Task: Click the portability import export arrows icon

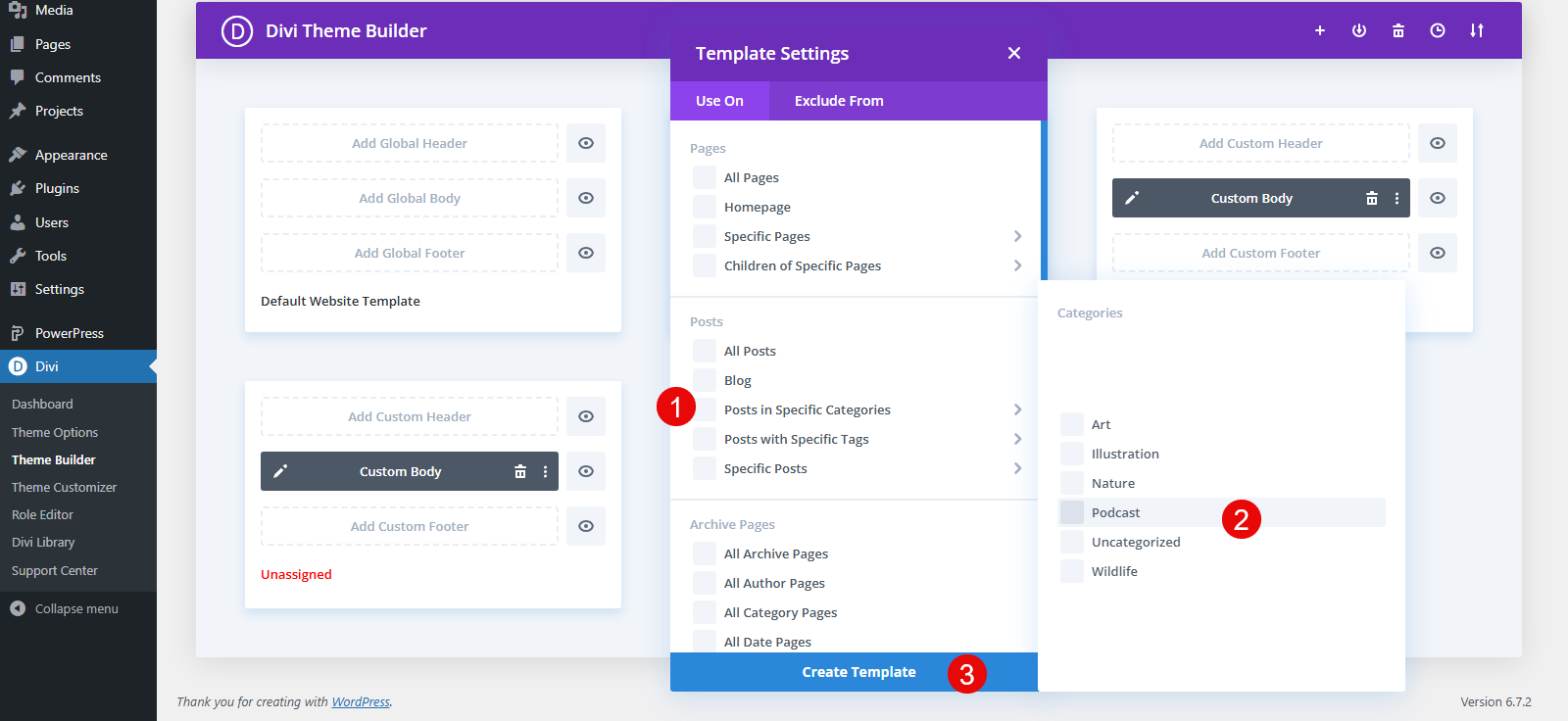Action: tap(1477, 31)
